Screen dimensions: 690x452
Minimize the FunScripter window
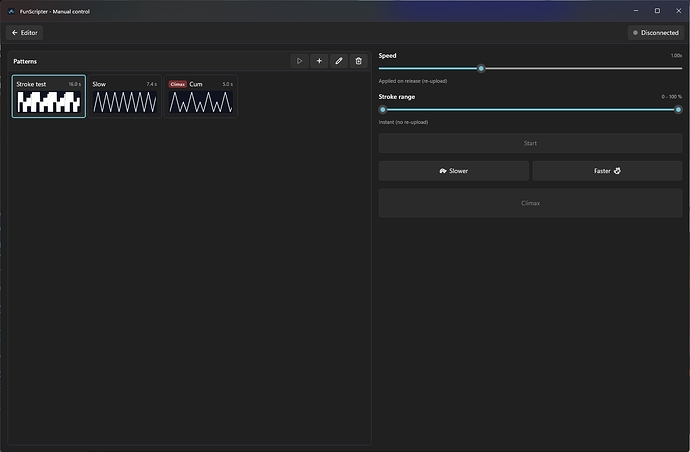636,11
